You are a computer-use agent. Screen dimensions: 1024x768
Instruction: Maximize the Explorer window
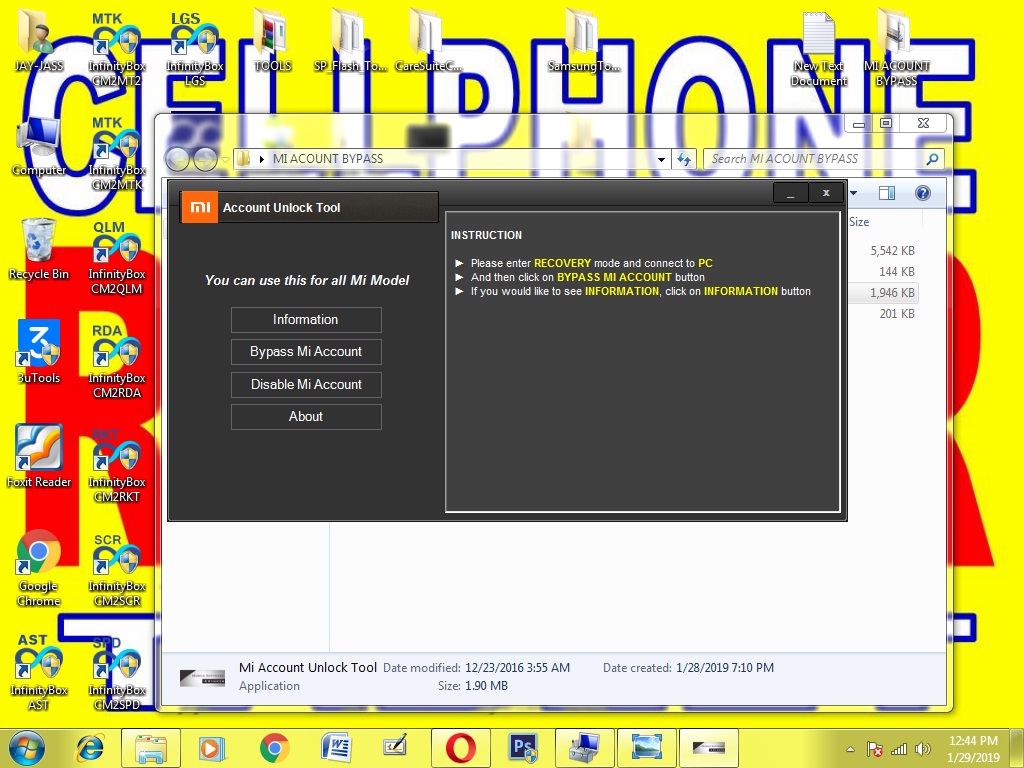tap(886, 123)
